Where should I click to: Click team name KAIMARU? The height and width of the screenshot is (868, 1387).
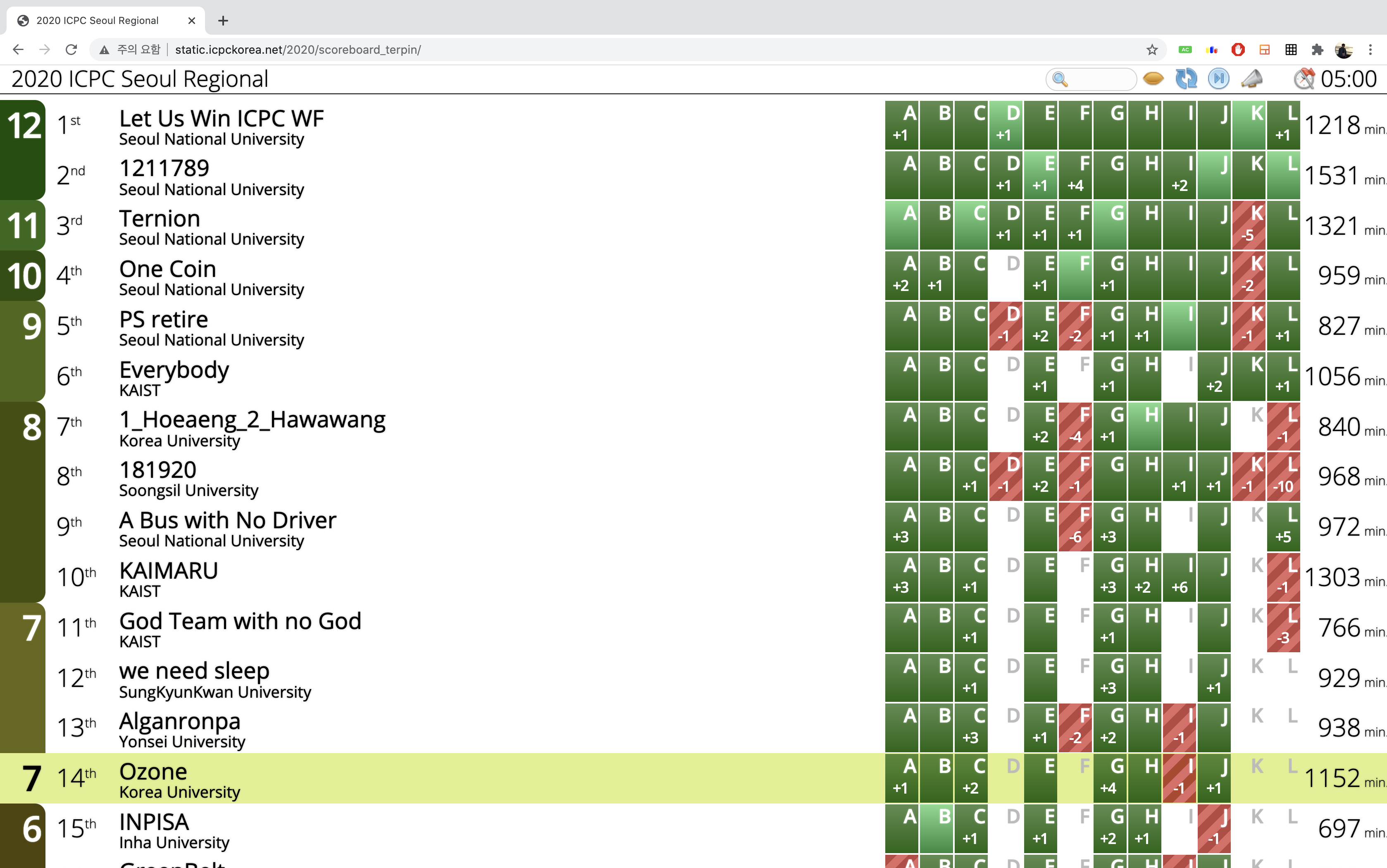169,571
